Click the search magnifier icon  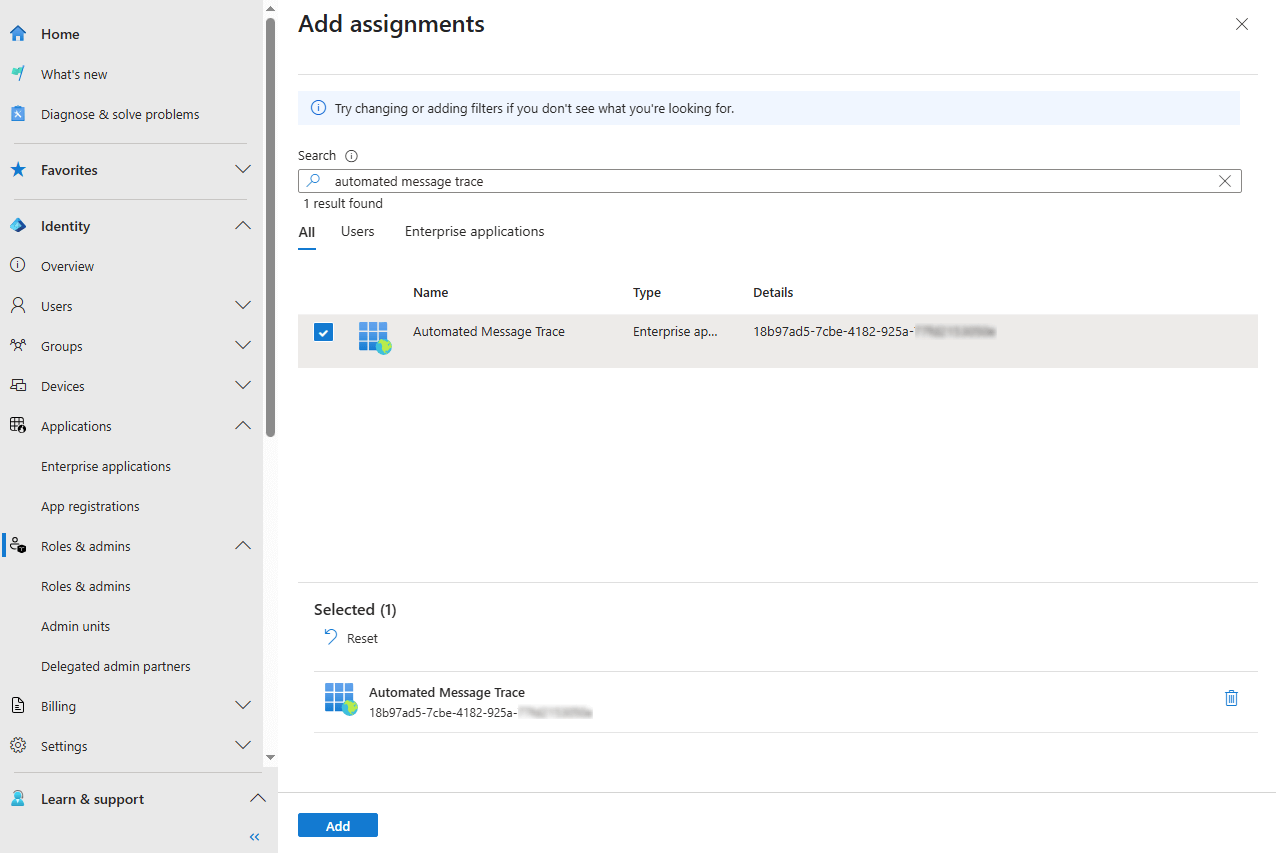(x=314, y=181)
